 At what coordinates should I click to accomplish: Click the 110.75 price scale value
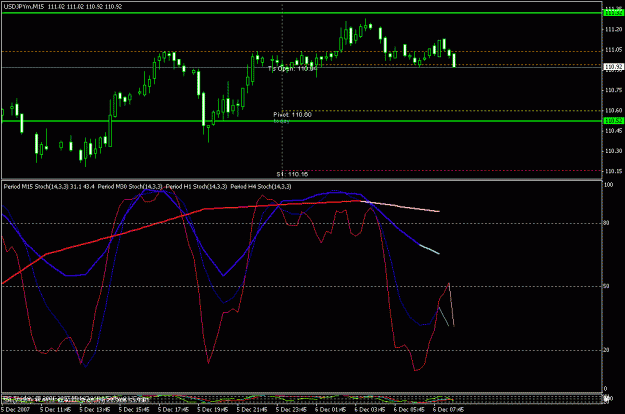tap(613, 90)
